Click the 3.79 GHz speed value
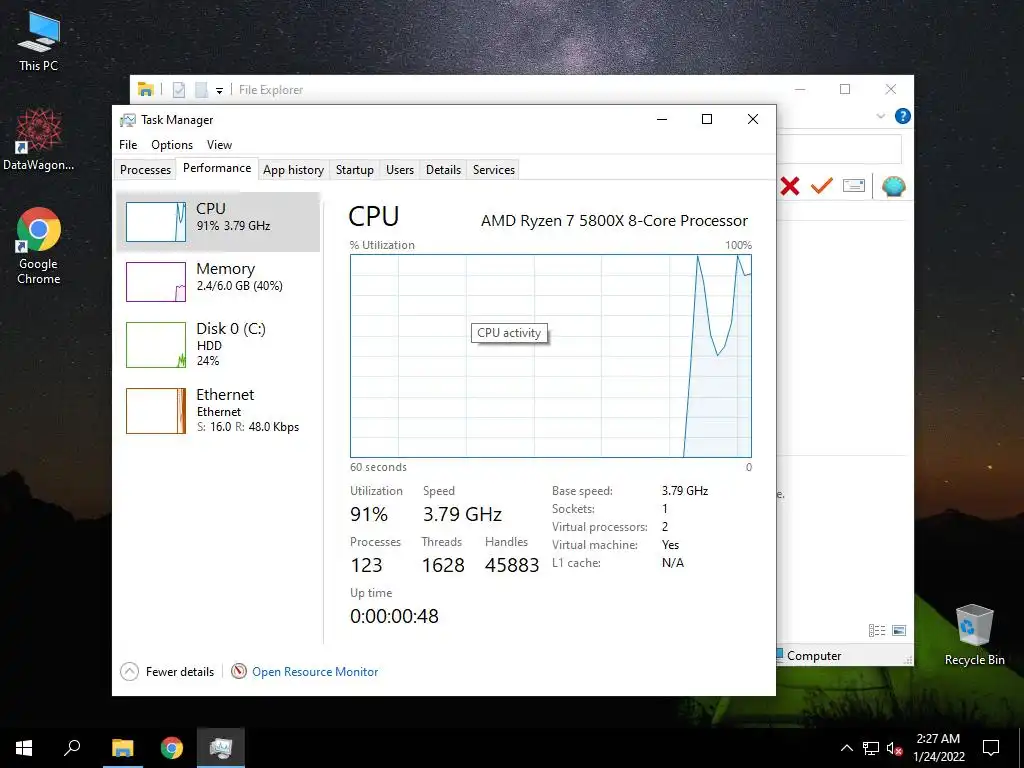Image resolution: width=1024 pixels, height=768 pixels. coord(462,514)
